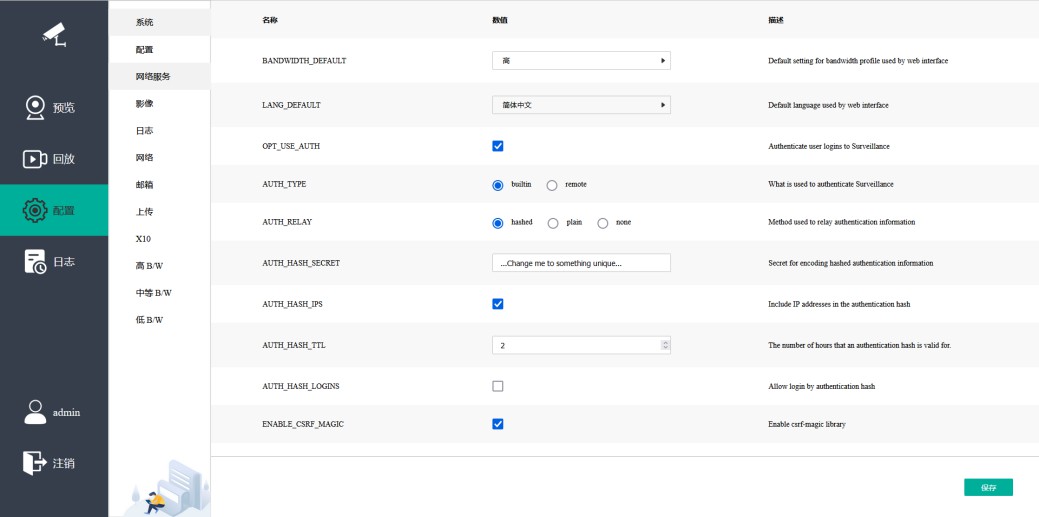The height and width of the screenshot is (517, 1039).
Task: Uncheck the OPT_USE_AUTH checkbox
Action: coord(498,146)
